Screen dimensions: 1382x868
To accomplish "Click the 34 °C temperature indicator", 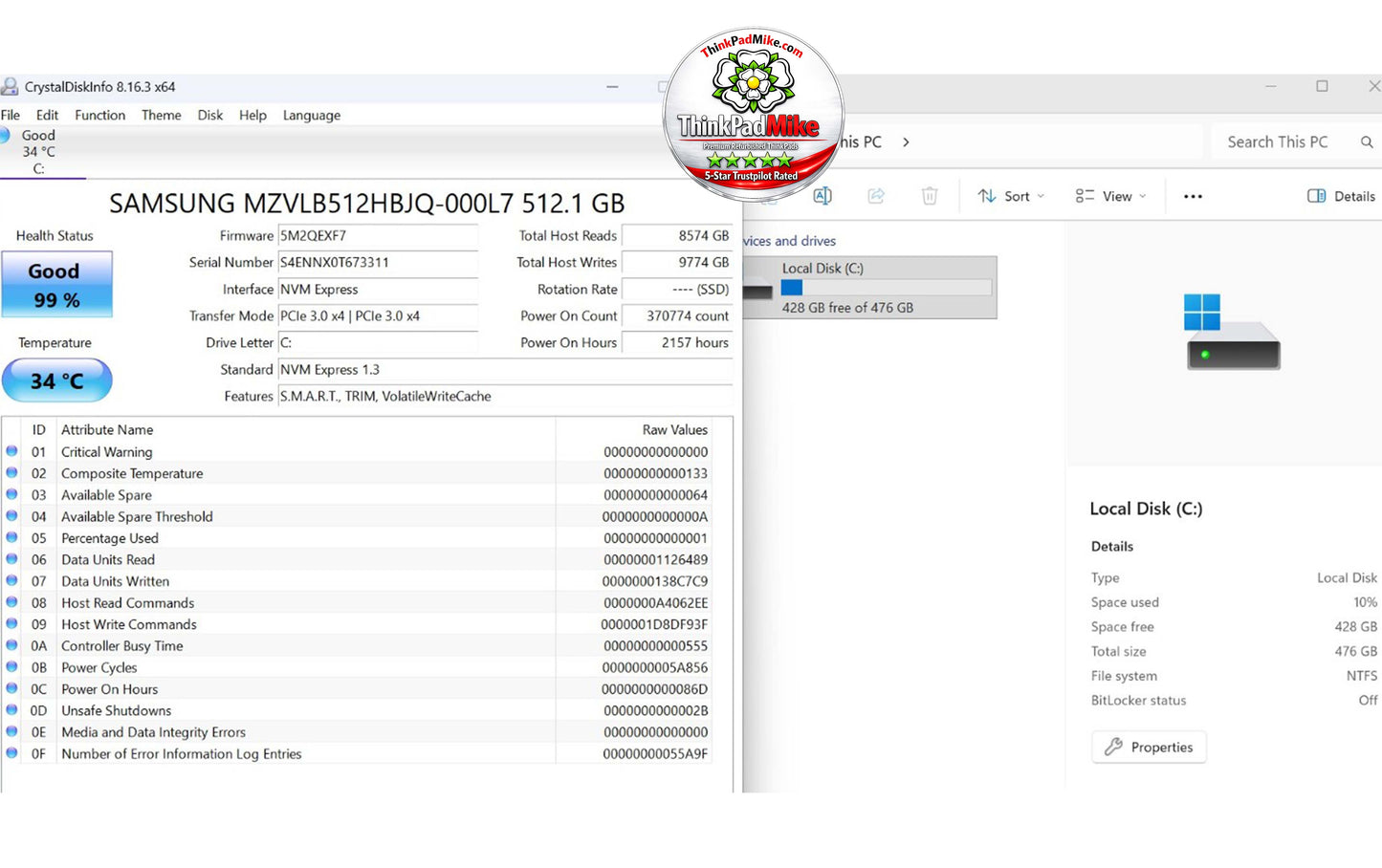I will tap(57, 380).
